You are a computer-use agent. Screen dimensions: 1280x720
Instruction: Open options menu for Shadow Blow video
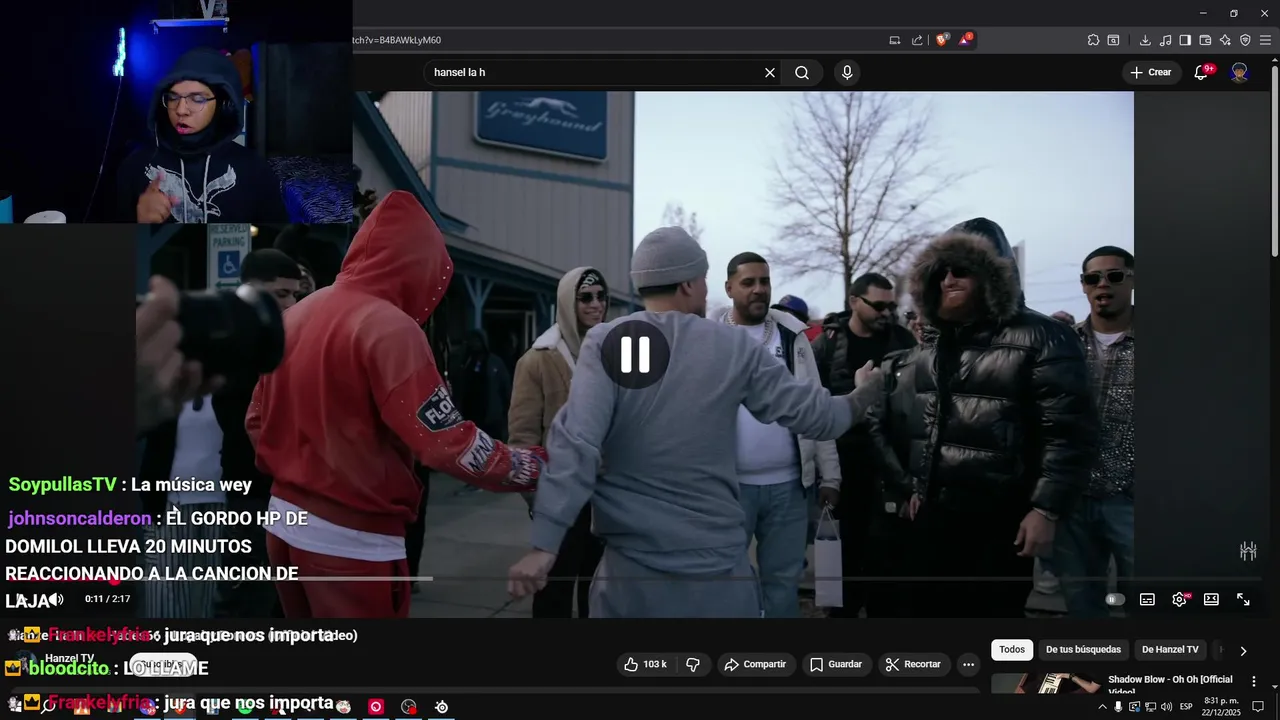(x=1254, y=681)
